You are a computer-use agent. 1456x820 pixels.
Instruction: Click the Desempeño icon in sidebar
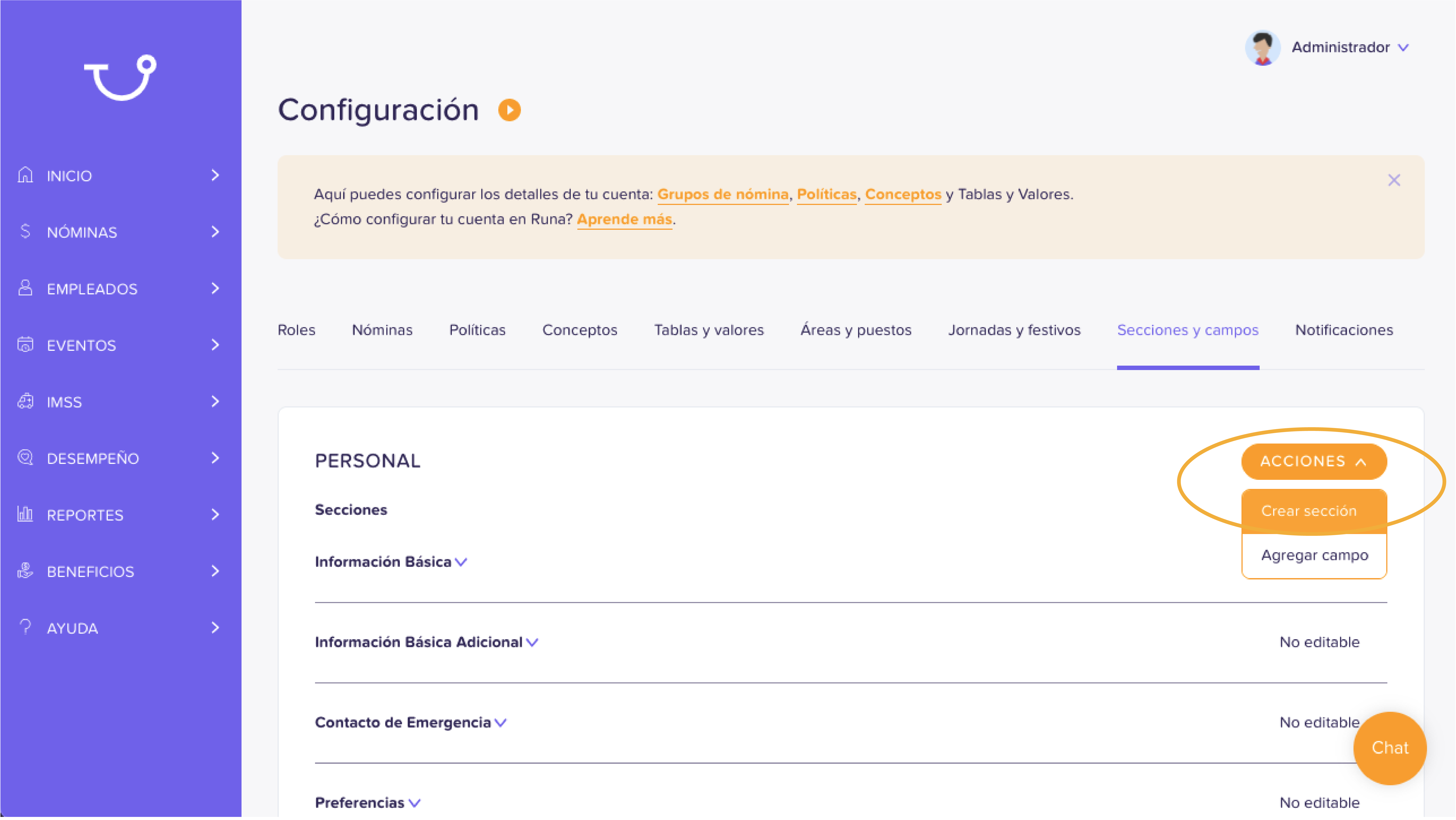(25, 458)
